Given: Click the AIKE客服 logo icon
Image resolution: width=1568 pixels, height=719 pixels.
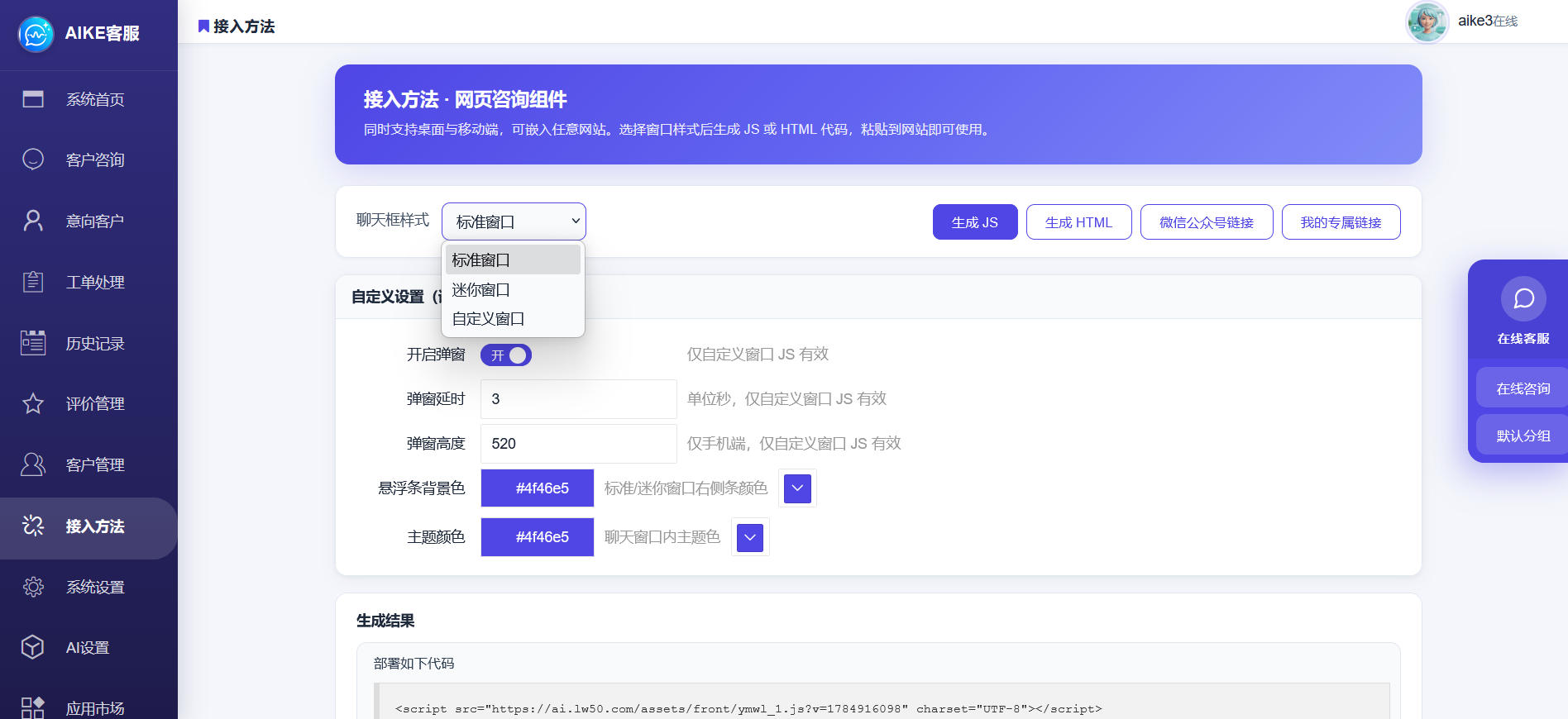Looking at the screenshot, I should point(36,34).
